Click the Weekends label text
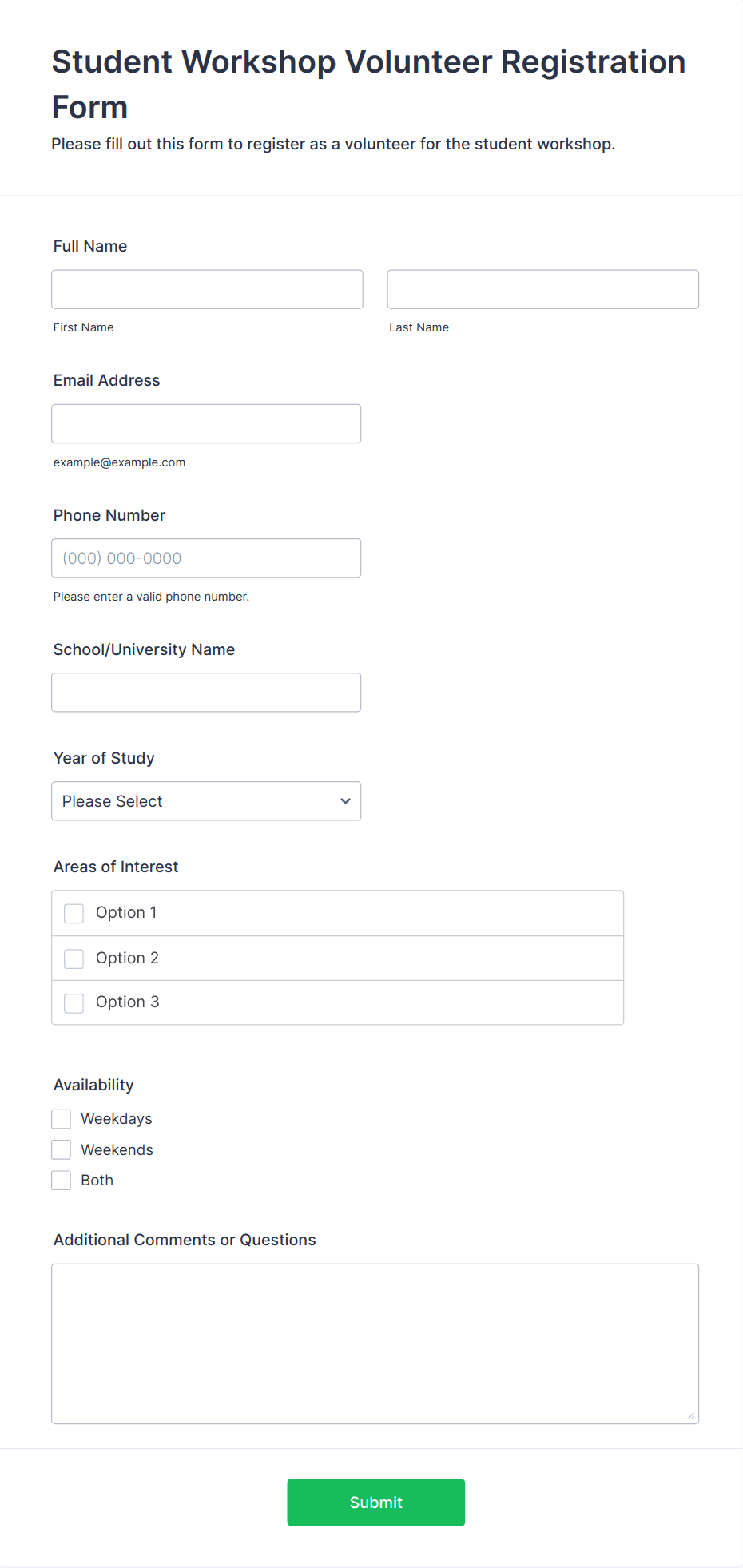This screenshot has width=743, height=1568. coord(117,1149)
